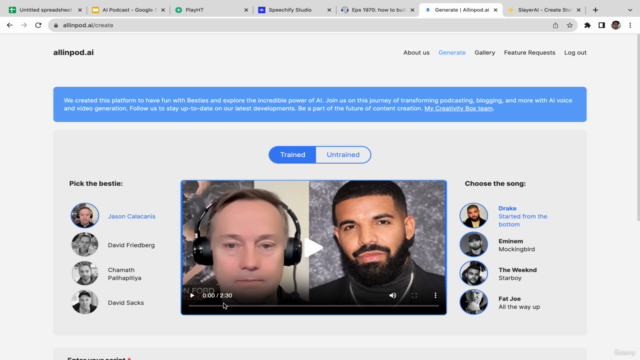The image size is (640, 360).
Task: Close the Speechify Studio tab
Action: coord(329,10)
